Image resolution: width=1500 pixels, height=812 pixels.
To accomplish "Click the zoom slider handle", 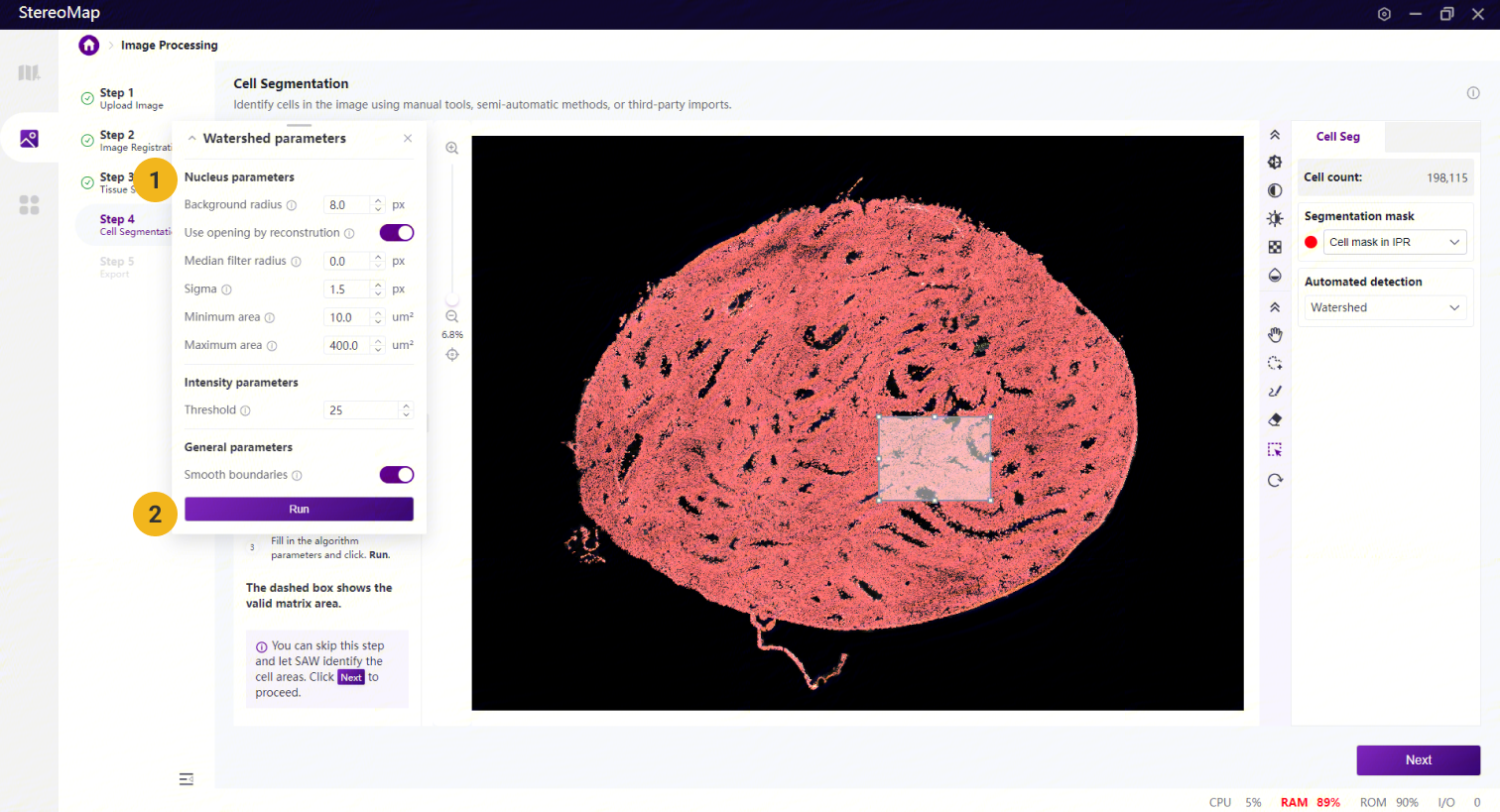I will (452, 299).
